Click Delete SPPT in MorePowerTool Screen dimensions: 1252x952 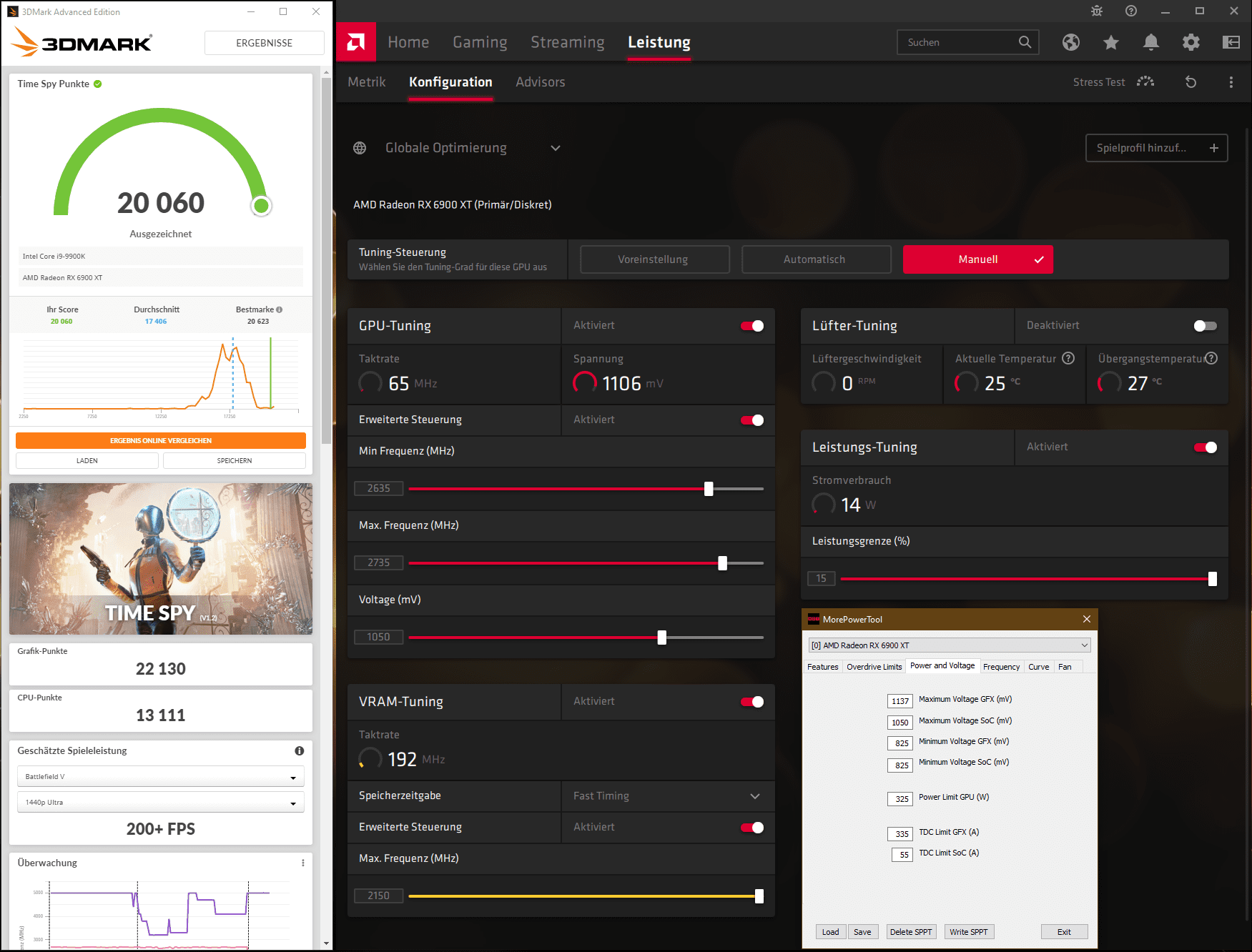[x=911, y=932]
